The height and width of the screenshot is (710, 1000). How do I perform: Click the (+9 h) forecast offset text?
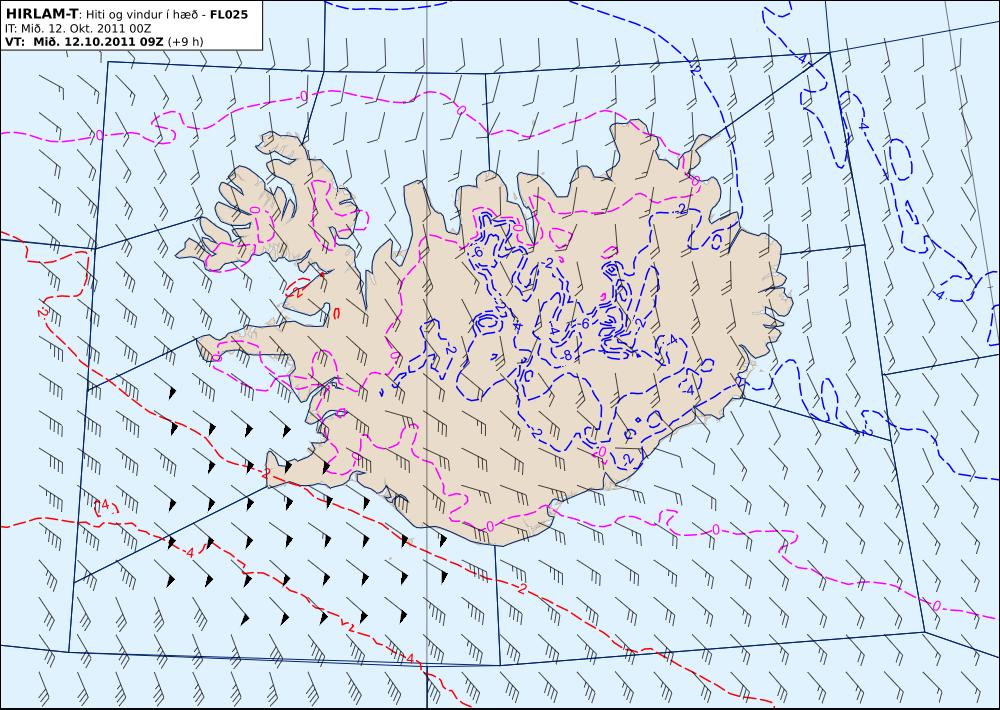[x=186, y=42]
